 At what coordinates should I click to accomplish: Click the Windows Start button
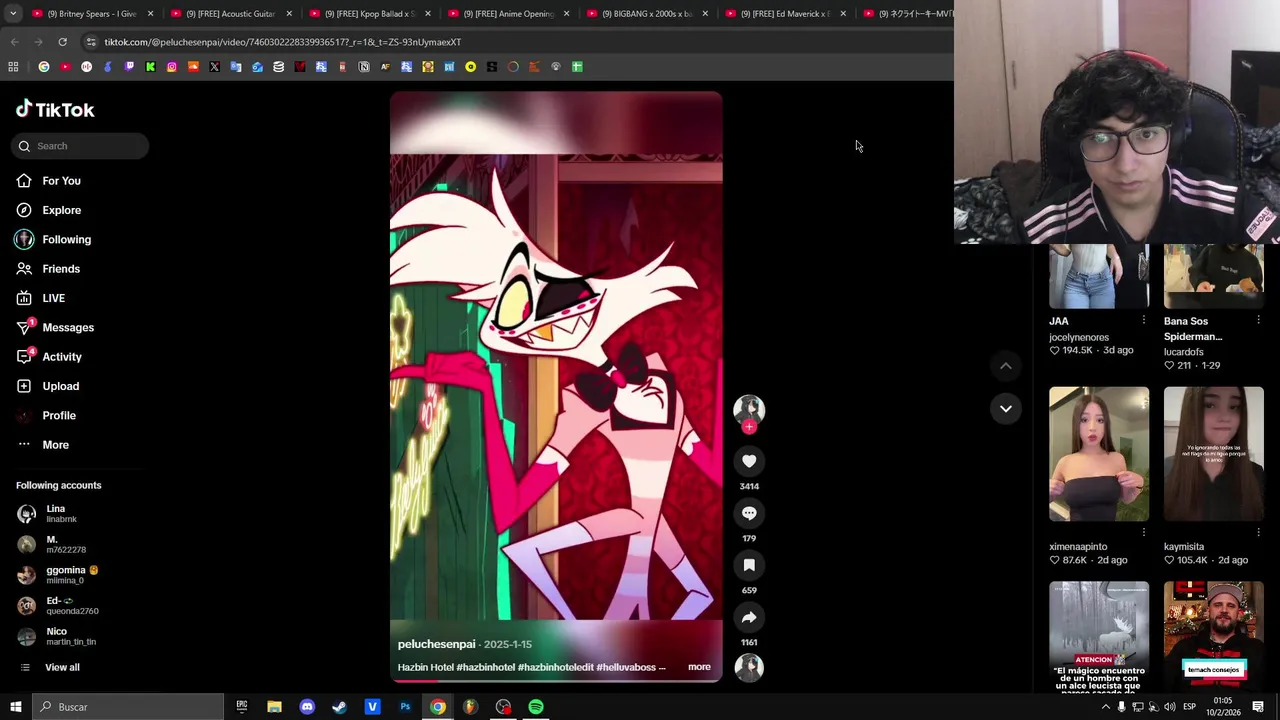pyautogui.click(x=16, y=707)
